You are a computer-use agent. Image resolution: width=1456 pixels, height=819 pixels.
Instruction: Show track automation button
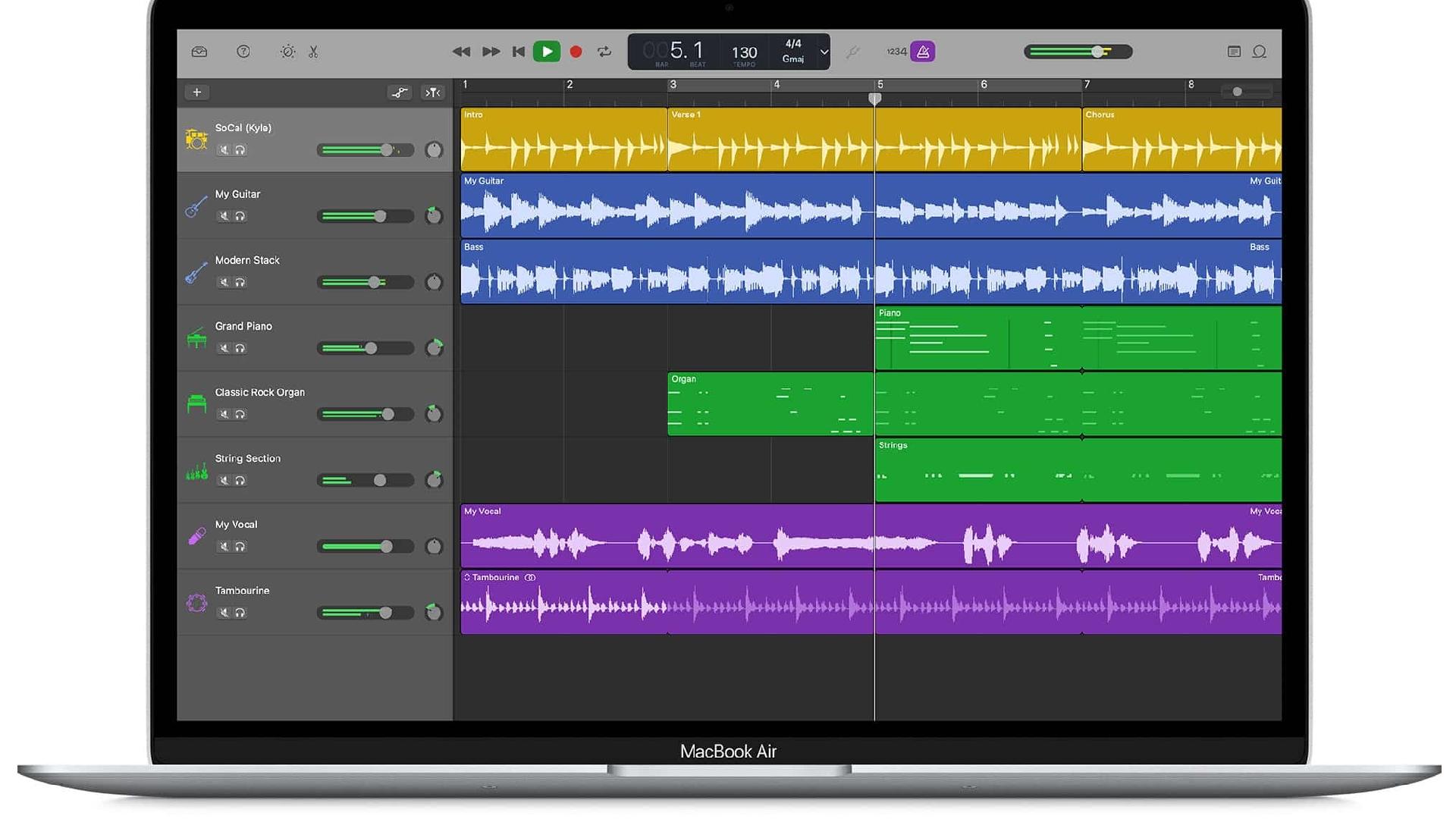(x=399, y=93)
